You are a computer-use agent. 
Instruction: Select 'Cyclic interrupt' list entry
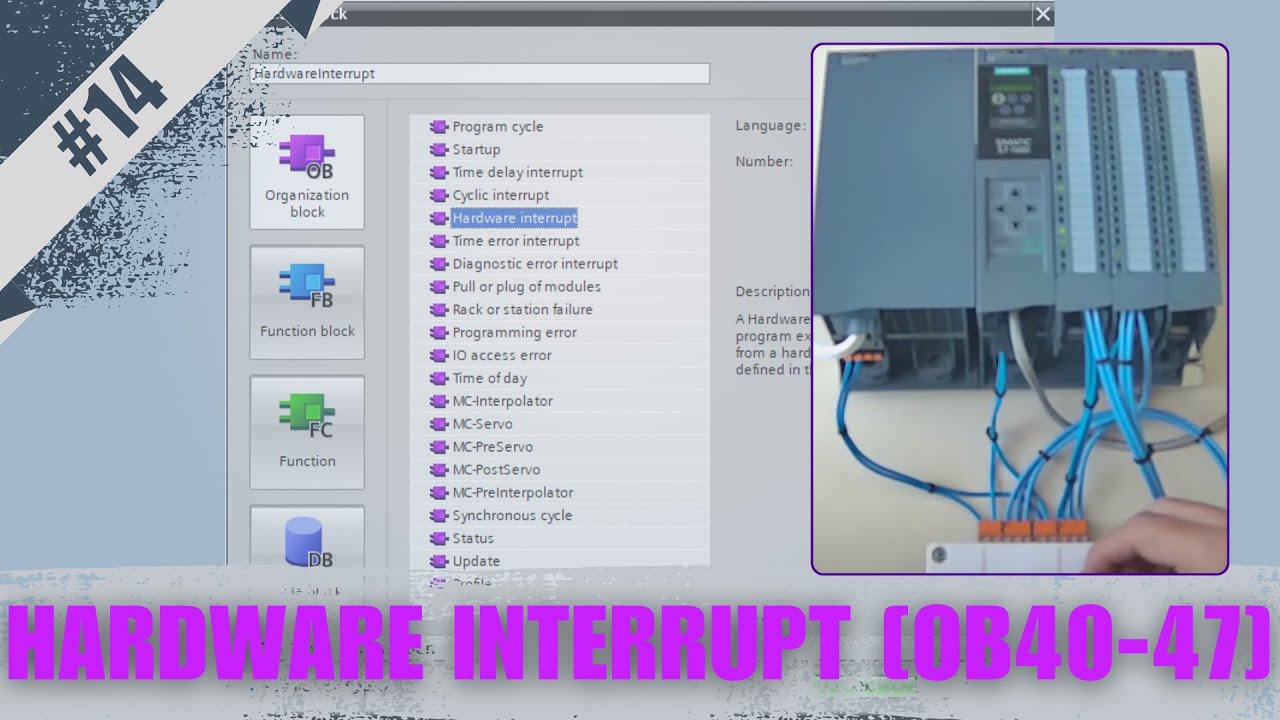click(x=501, y=196)
